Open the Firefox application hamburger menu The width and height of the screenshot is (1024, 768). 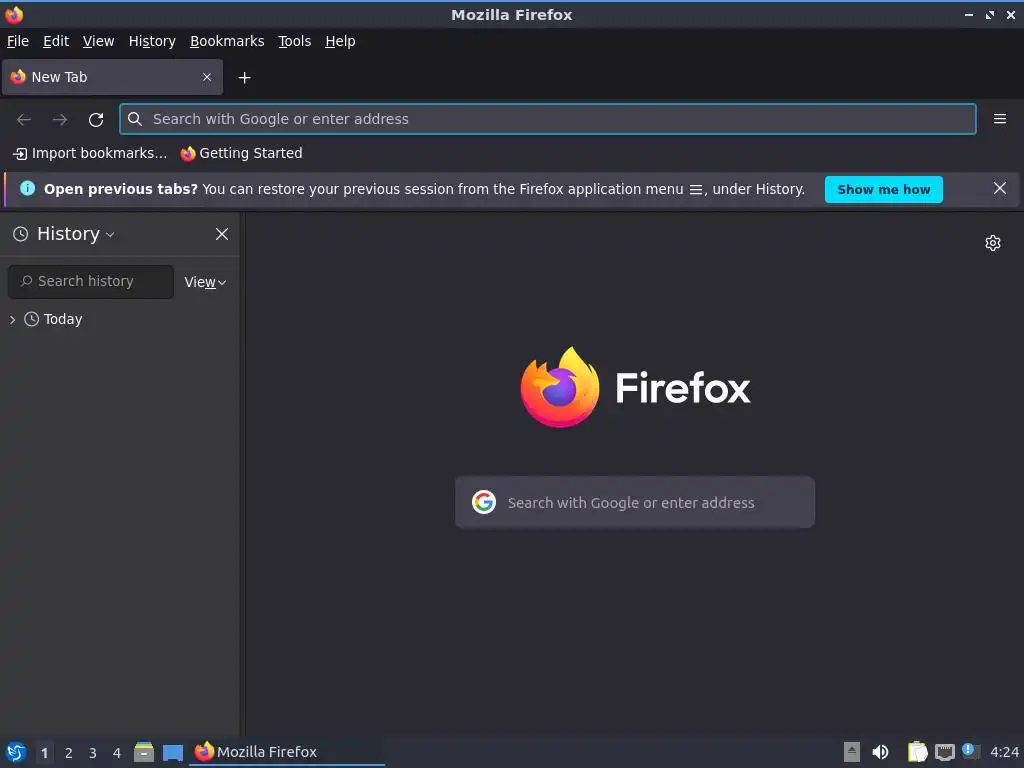[999, 119]
